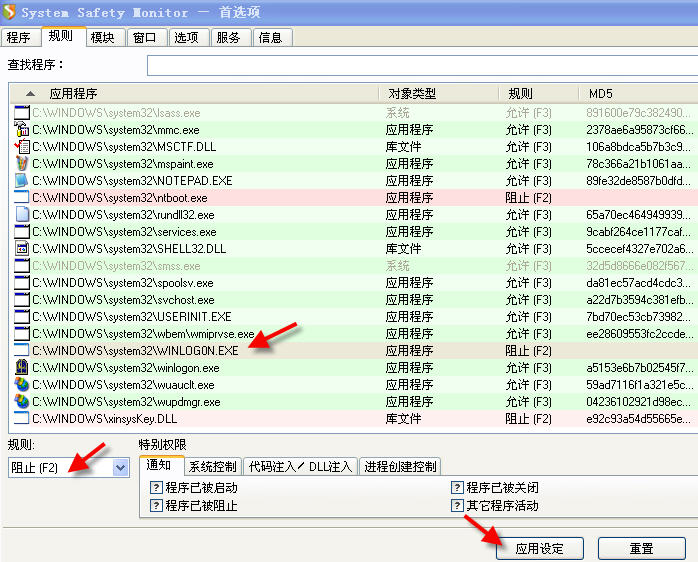The width and height of the screenshot is (698, 562).
Task: Toggle the 程序已被关闭 notification checkbox
Action: tap(457, 488)
